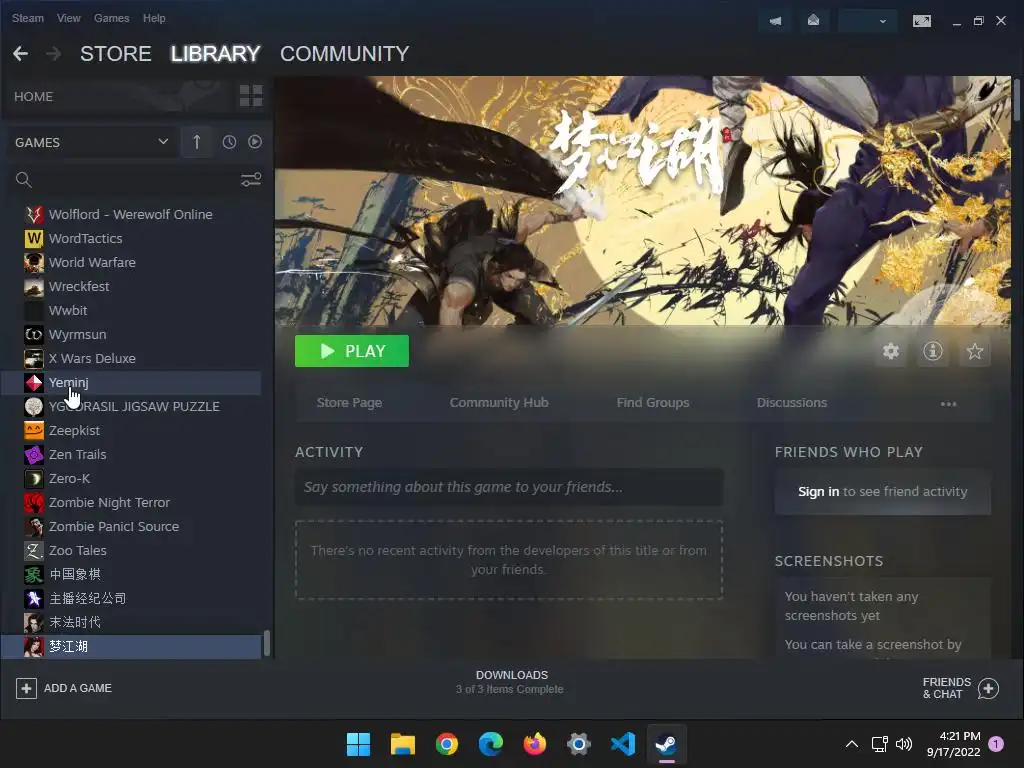Select Wolflord - Werewolf Online
The width and height of the screenshot is (1024, 768).
pos(131,214)
